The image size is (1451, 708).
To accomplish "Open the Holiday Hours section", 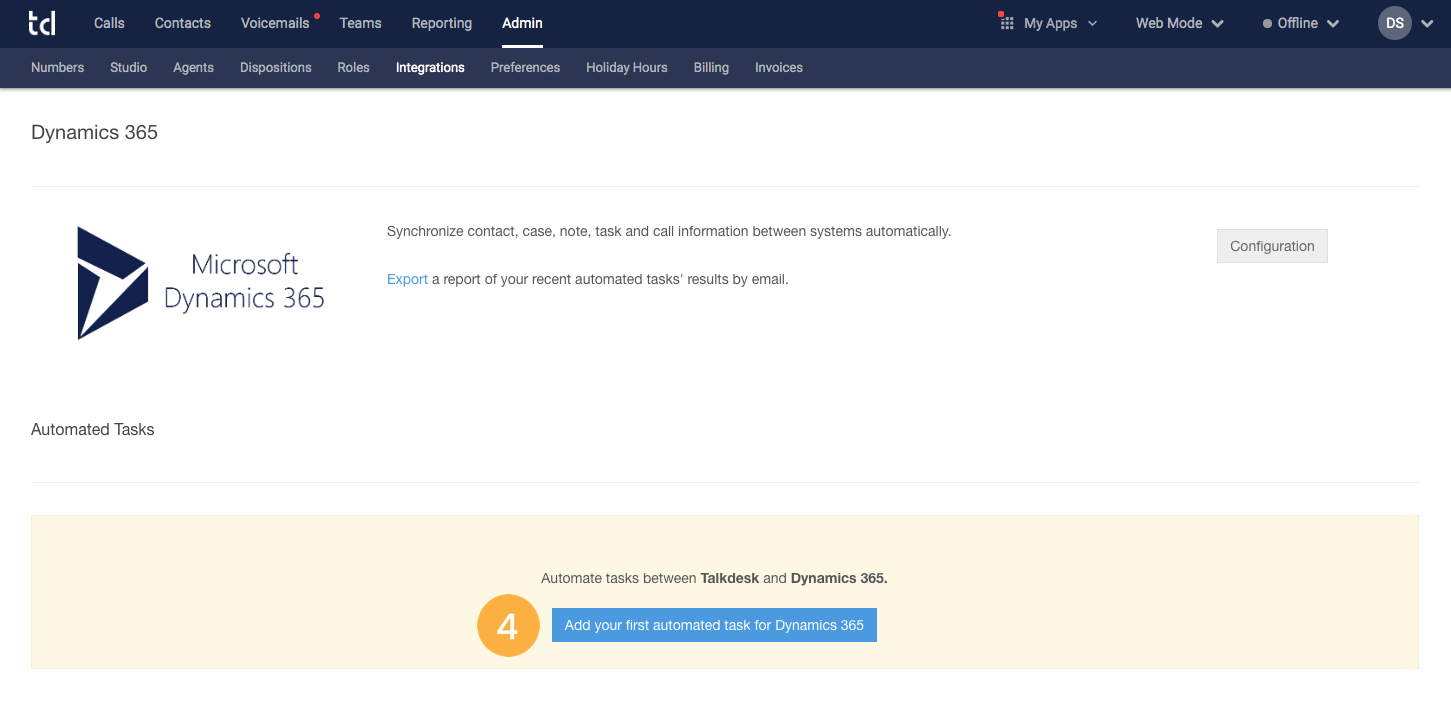I will [x=627, y=67].
